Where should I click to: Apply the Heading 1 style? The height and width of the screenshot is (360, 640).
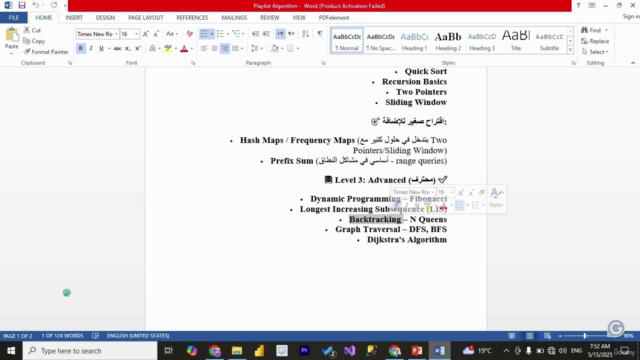414,41
